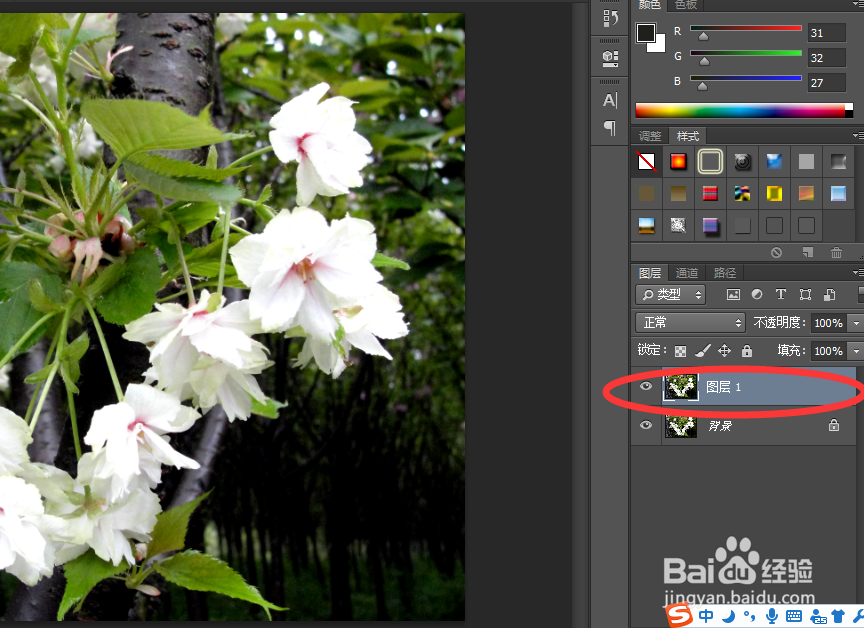This screenshot has height=628, width=864.
Task: Hide 图层 1 using its eye icon
Action: [646, 386]
